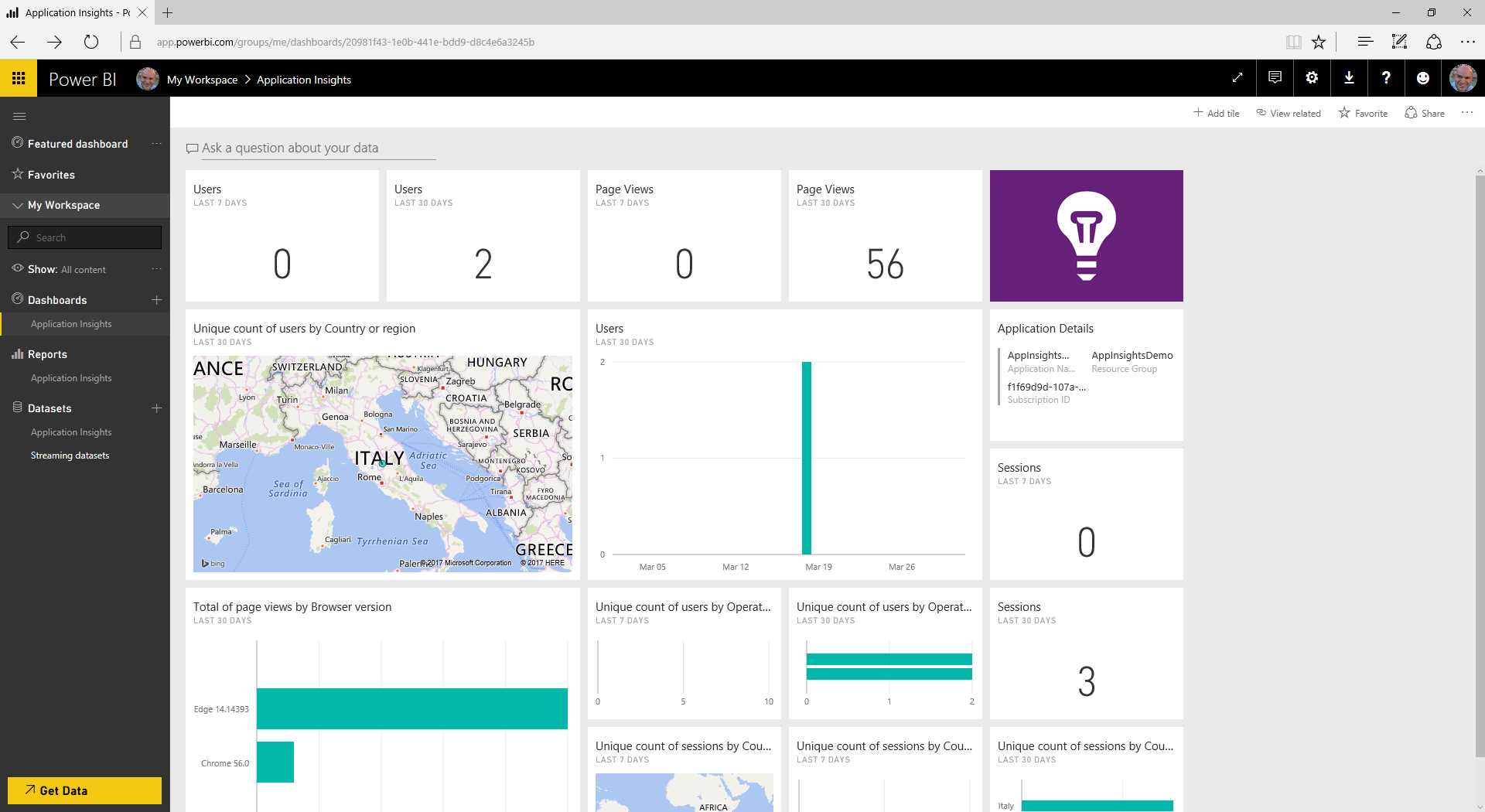Add a new tile to the dashboard
The image size is (1485, 812).
(1216, 113)
